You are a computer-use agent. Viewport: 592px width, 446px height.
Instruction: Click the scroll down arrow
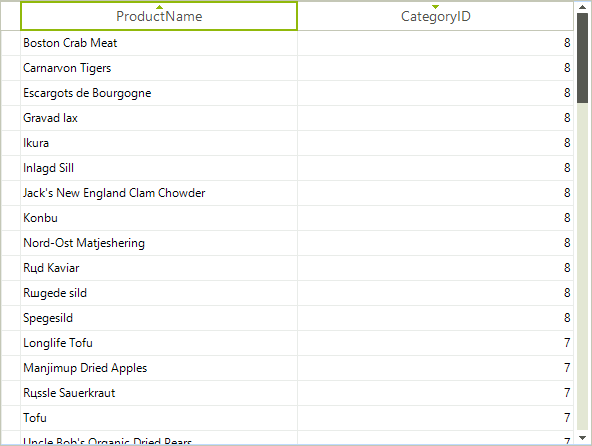click(x=582, y=438)
